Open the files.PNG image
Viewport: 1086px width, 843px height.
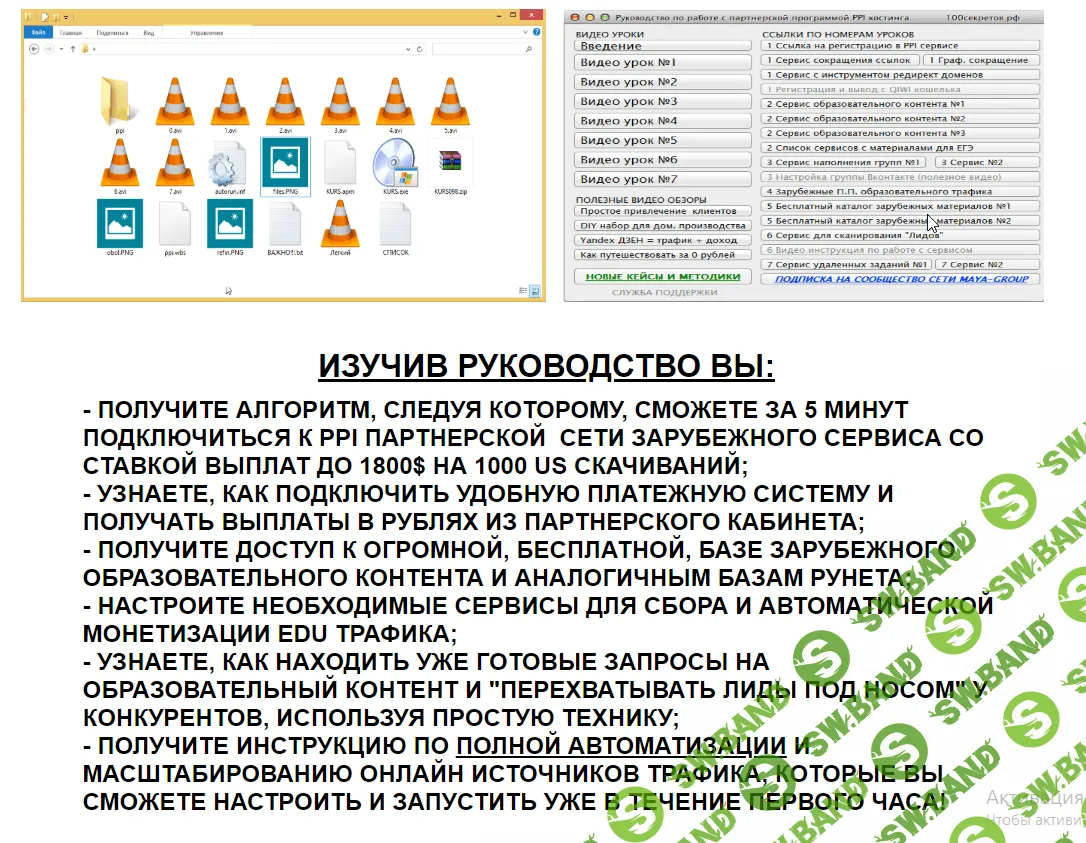point(287,165)
